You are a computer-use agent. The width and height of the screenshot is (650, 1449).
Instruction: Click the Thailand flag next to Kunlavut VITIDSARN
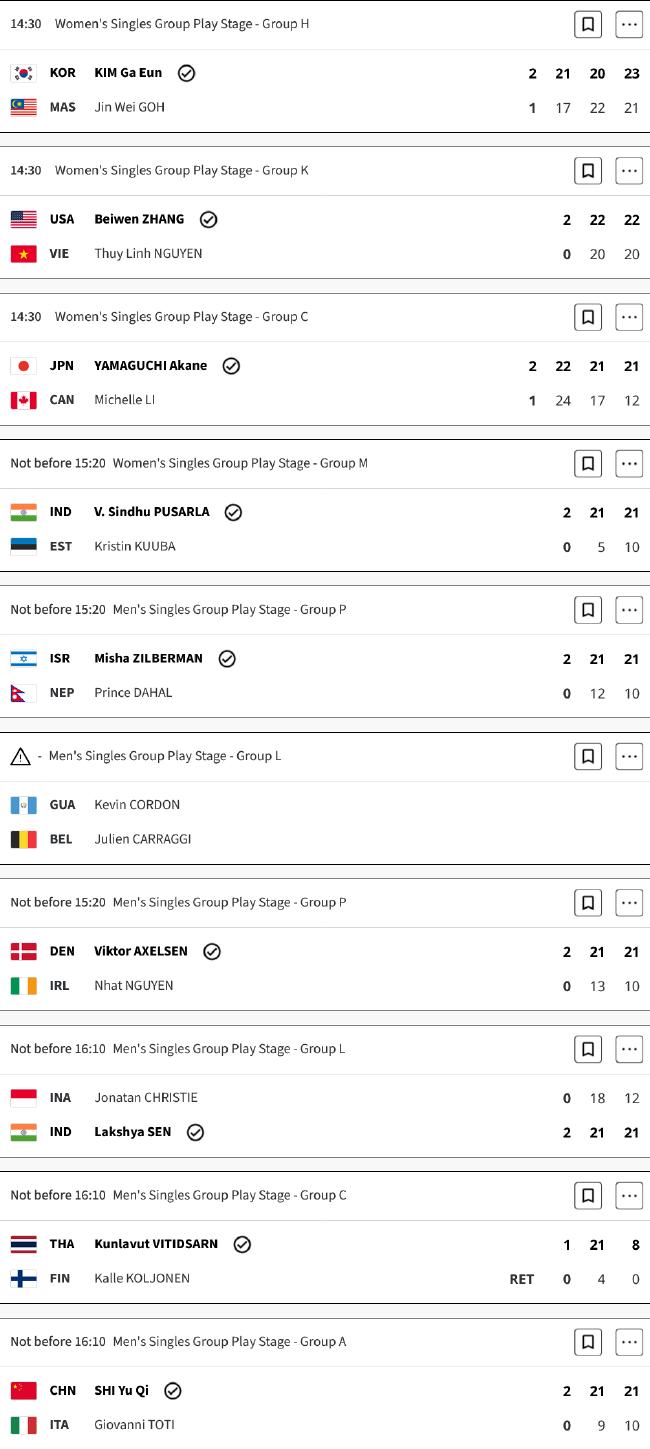click(24, 1245)
